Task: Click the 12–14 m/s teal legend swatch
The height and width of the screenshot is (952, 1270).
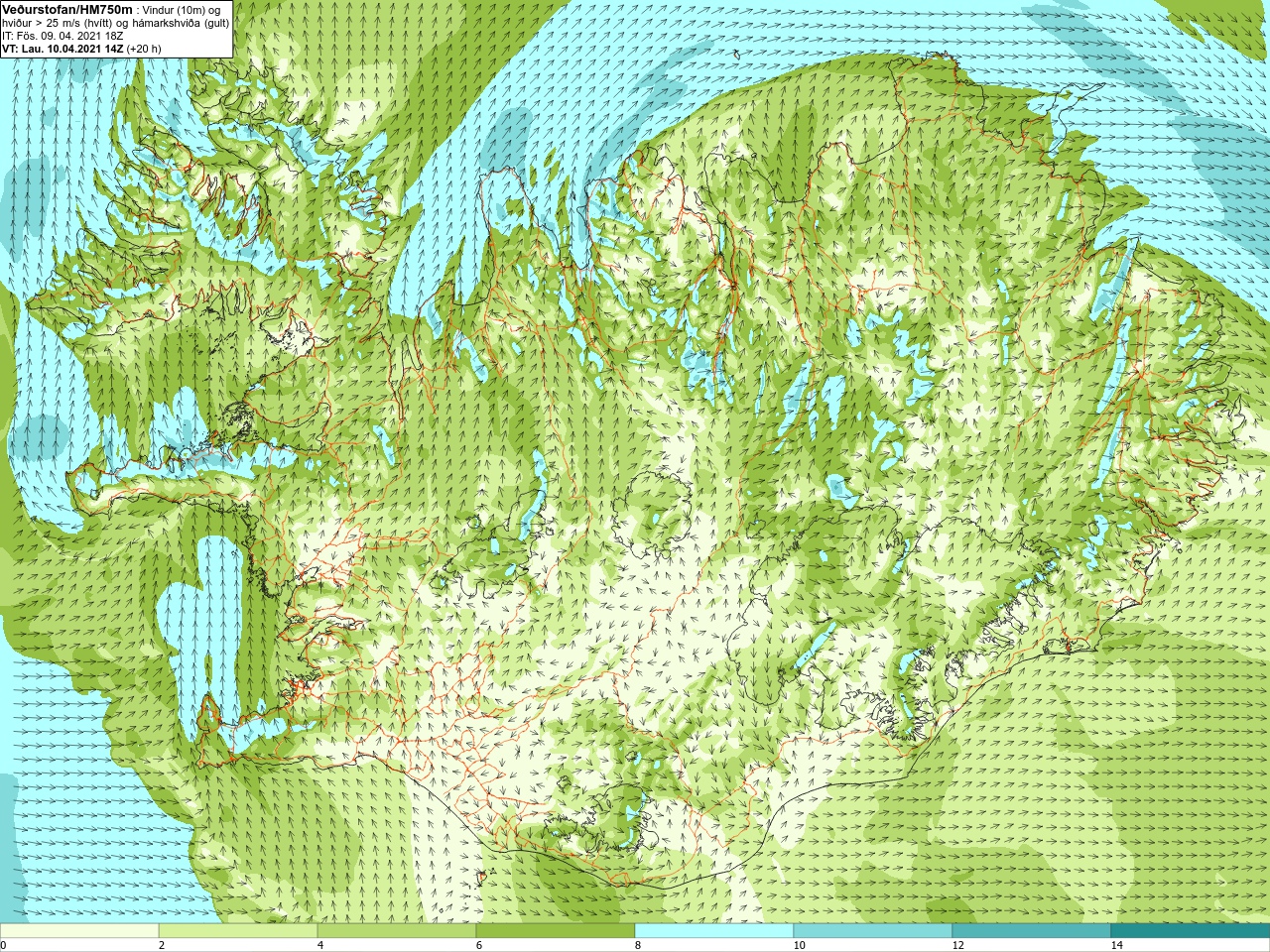Action: [x=1032, y=931]
